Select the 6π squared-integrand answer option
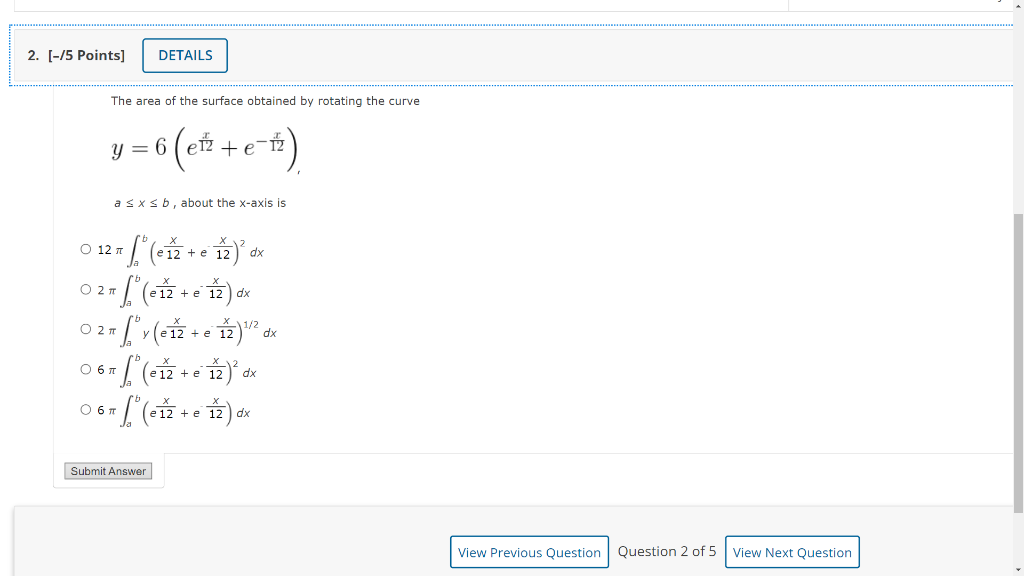Viewport: 1024px width, 576px height. coord(86,369)
